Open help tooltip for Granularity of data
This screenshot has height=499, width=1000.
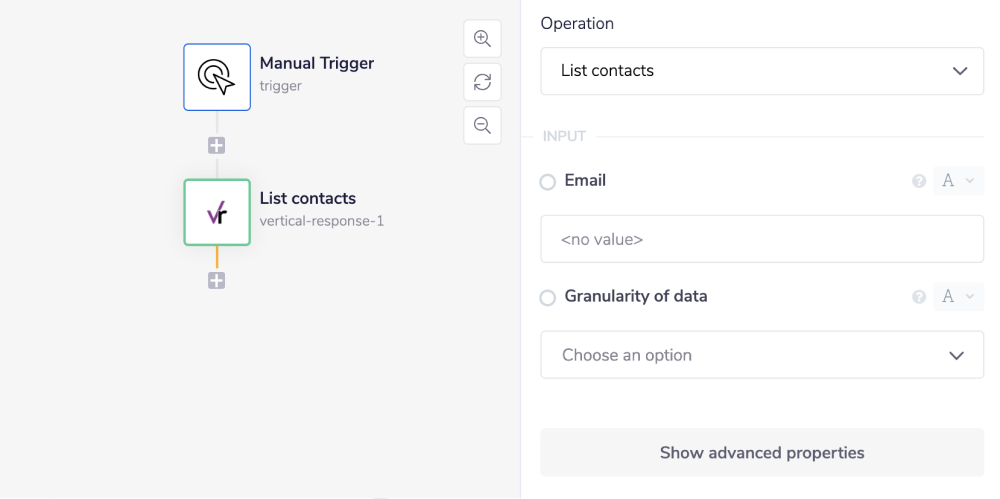pyautogui.click(x=919, y=297)
